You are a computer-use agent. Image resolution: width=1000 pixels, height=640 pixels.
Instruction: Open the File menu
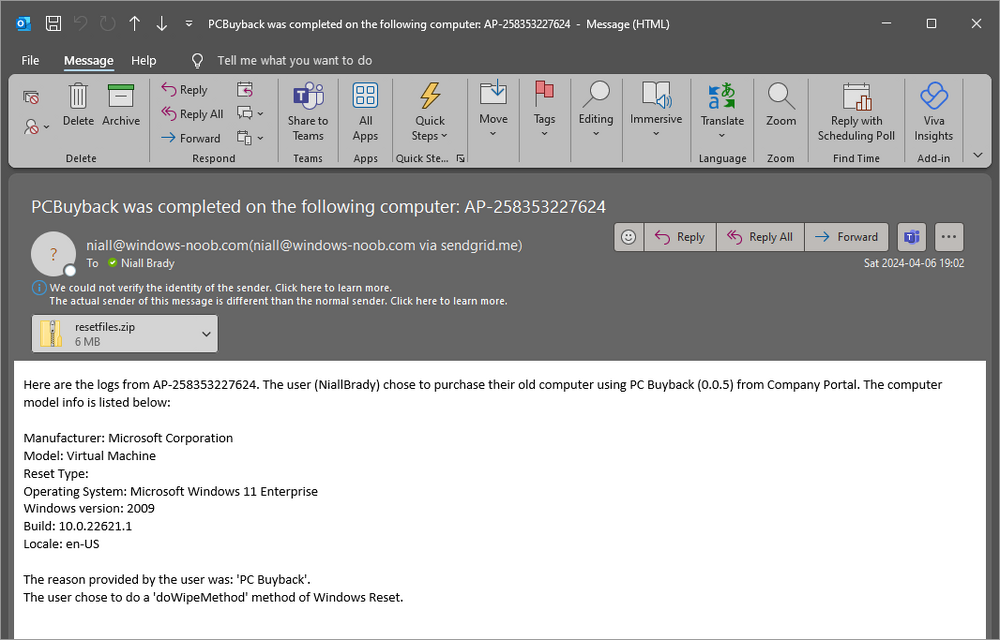30,61
